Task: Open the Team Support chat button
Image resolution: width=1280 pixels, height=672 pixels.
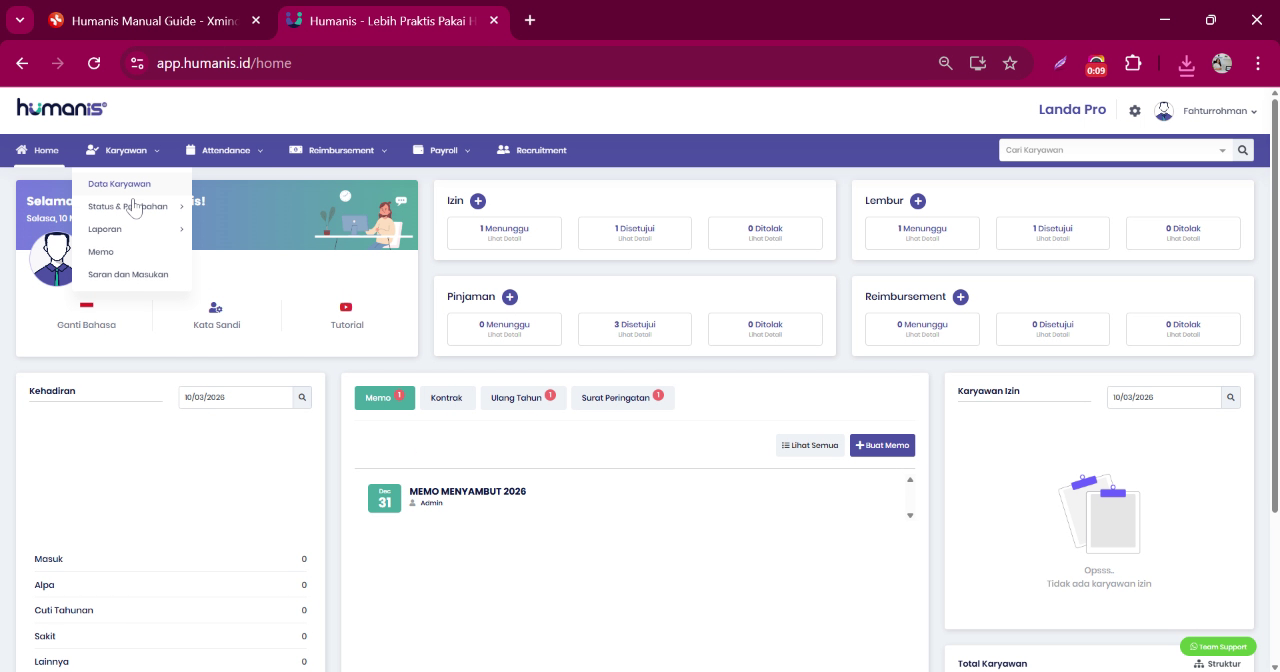Action: point(1218,647)
